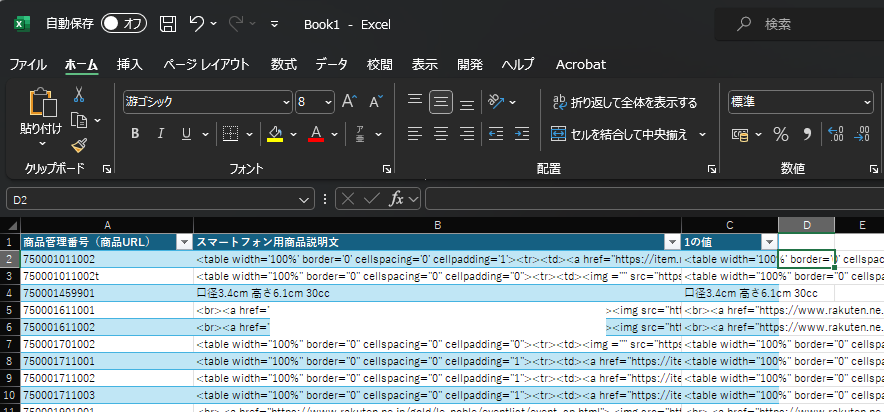Click the text orientation icon
The width and height of the screenshot is (884, 412).
point(496,102)
